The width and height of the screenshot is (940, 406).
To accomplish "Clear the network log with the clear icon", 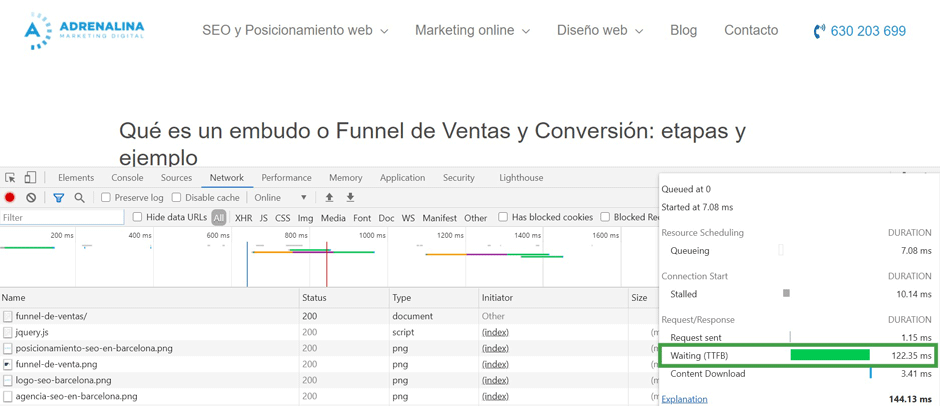I will 31,197.
